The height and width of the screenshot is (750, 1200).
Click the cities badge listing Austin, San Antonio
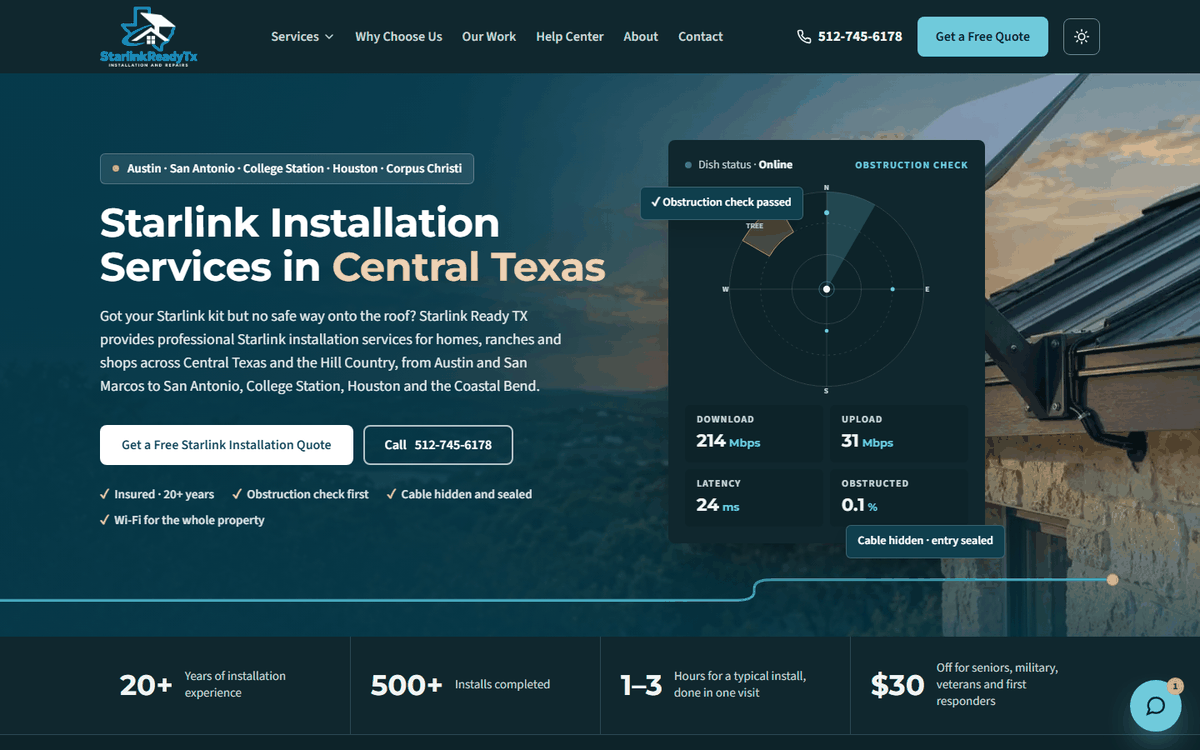click(287, 168)
